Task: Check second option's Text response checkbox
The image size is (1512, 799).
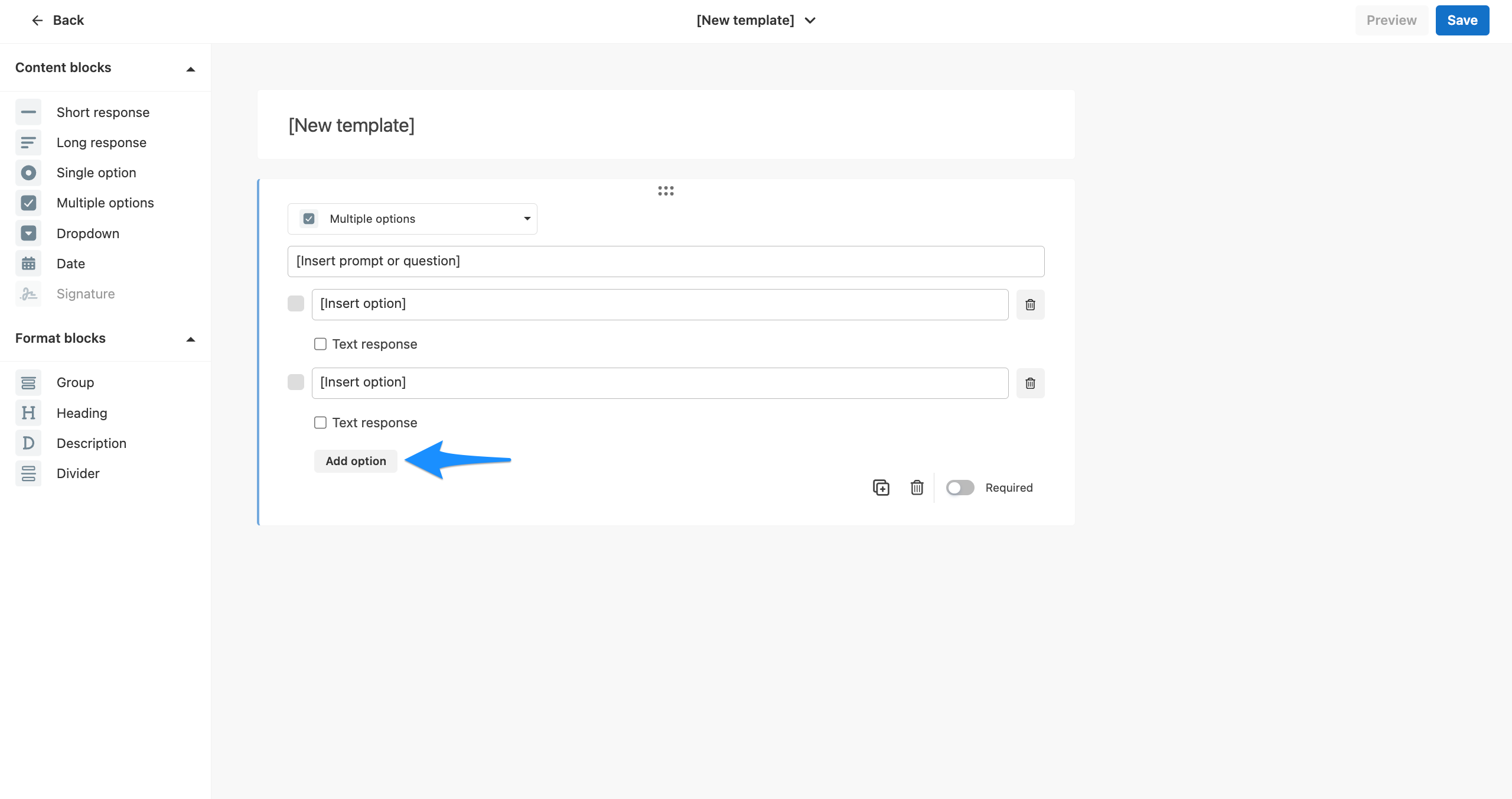Action: pyautogui.click(x=320, y=423)
